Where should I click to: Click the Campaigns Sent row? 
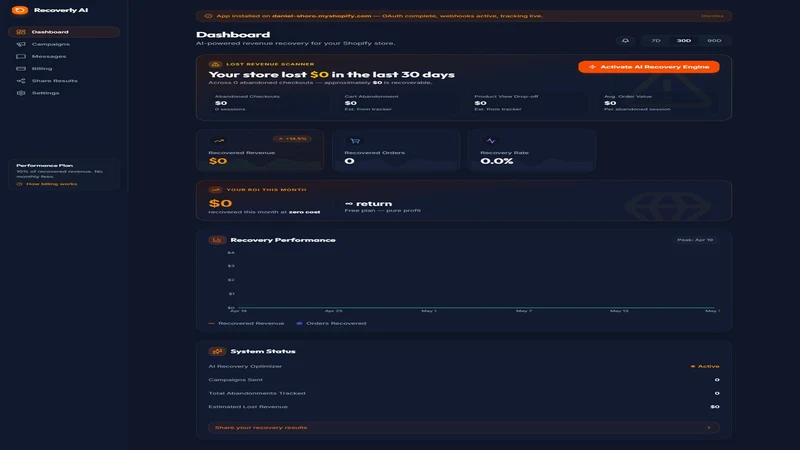464,380
